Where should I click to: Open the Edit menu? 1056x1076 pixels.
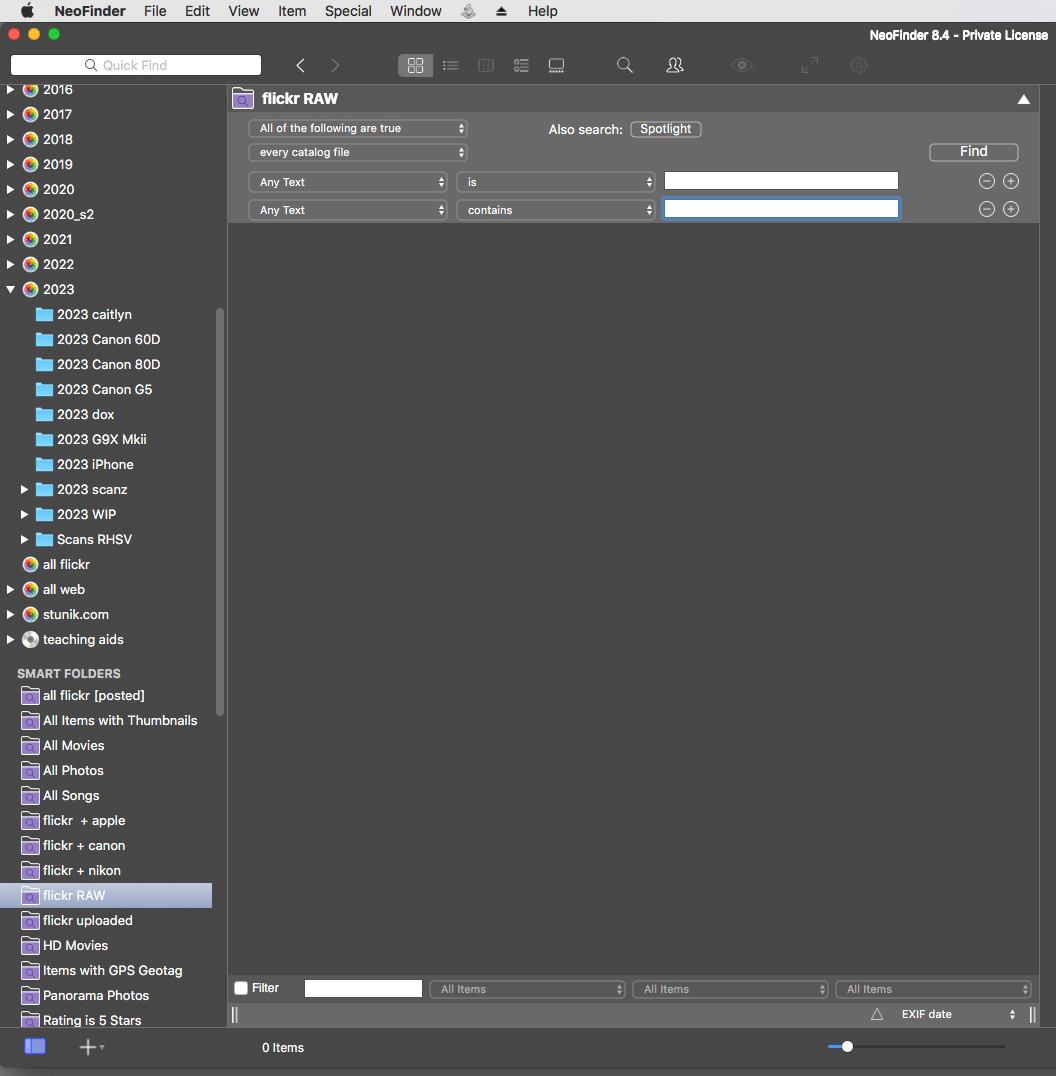[197, 11]
